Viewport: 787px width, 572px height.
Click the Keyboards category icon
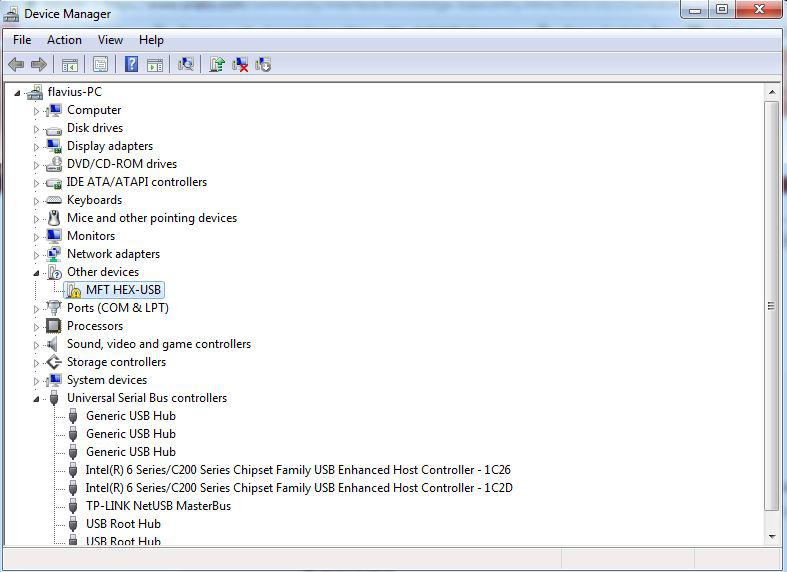point(54,200)
